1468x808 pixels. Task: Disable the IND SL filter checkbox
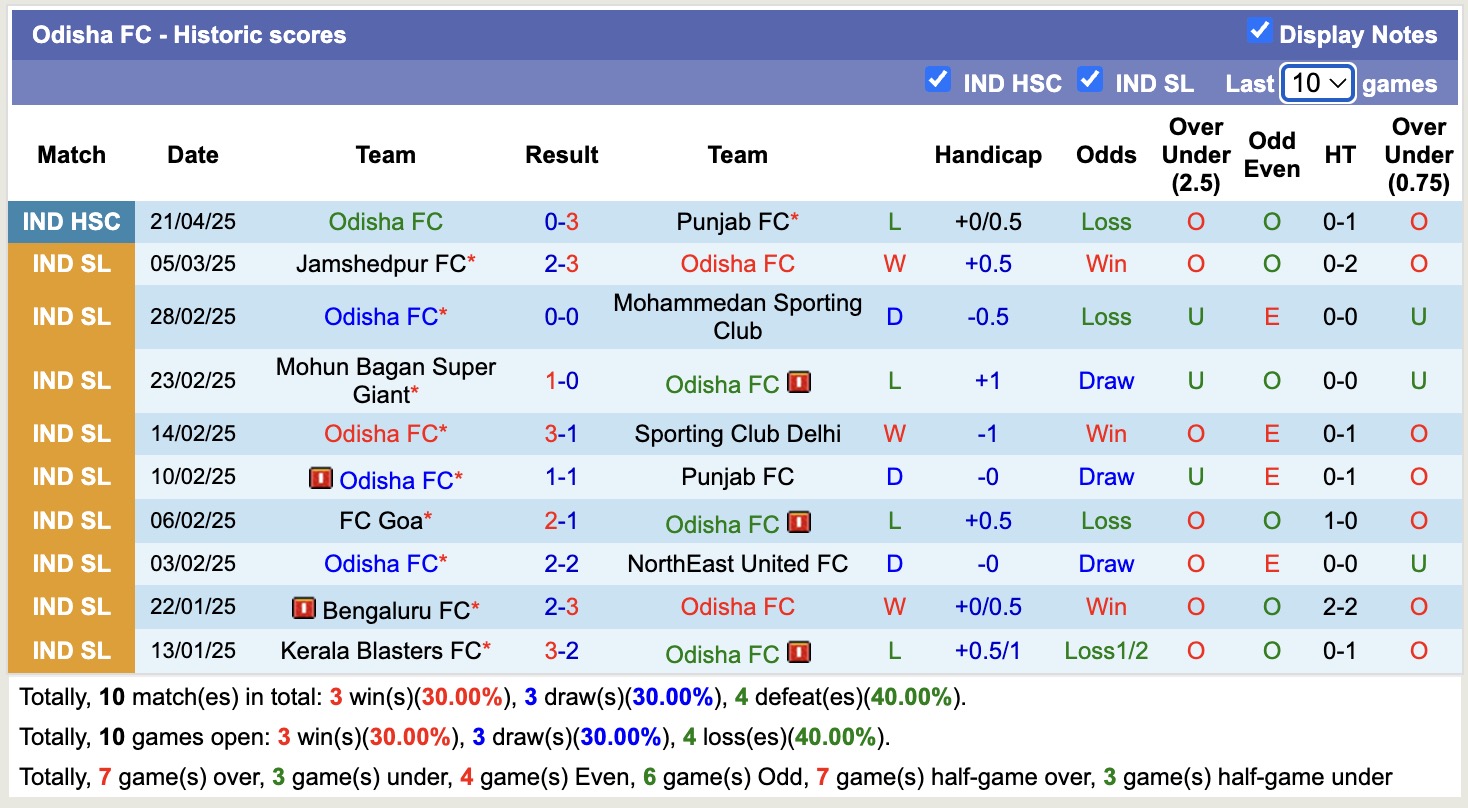(x=1090, y=81)
